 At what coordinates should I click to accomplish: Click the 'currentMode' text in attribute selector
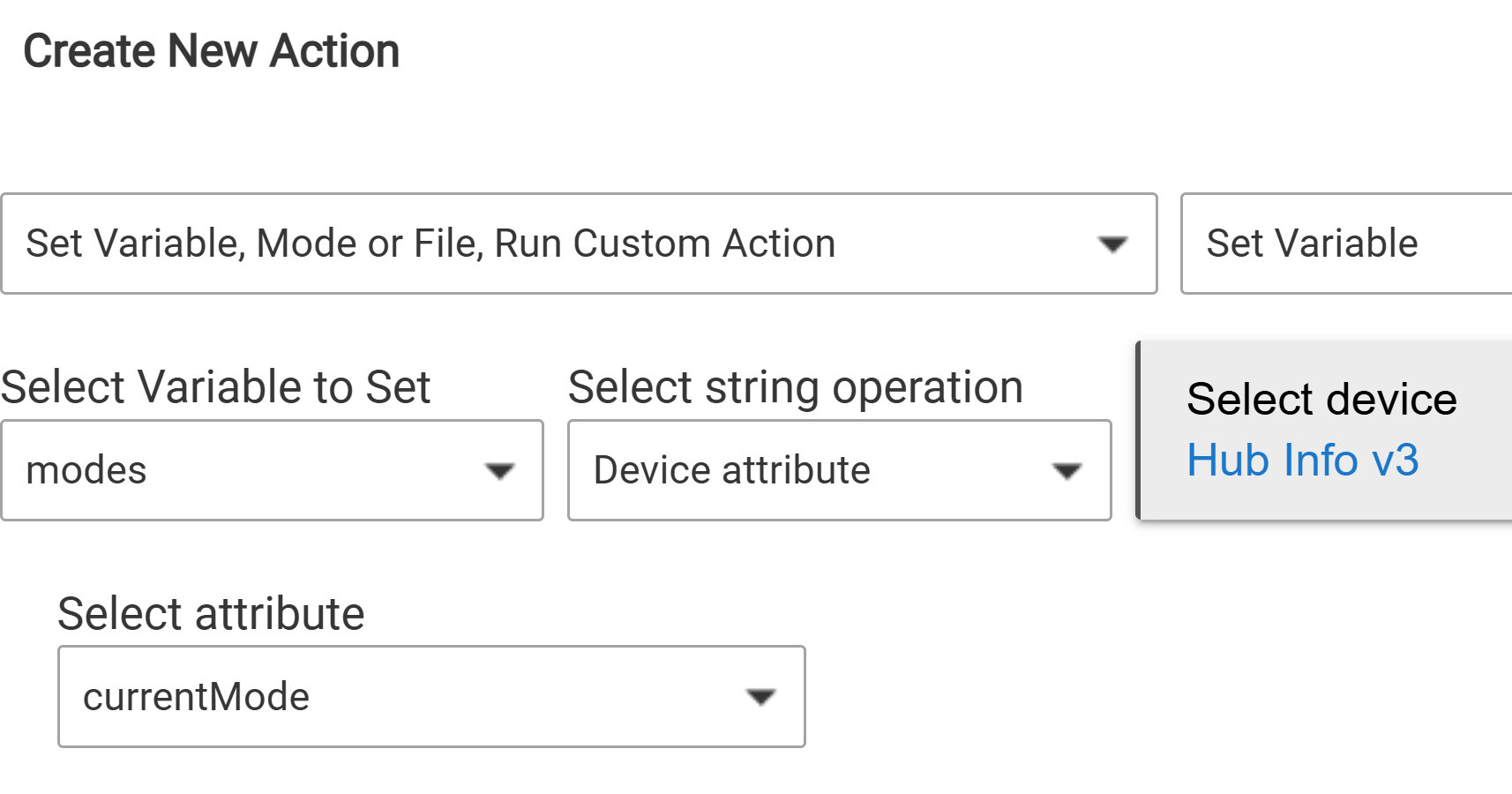[196, 697]
